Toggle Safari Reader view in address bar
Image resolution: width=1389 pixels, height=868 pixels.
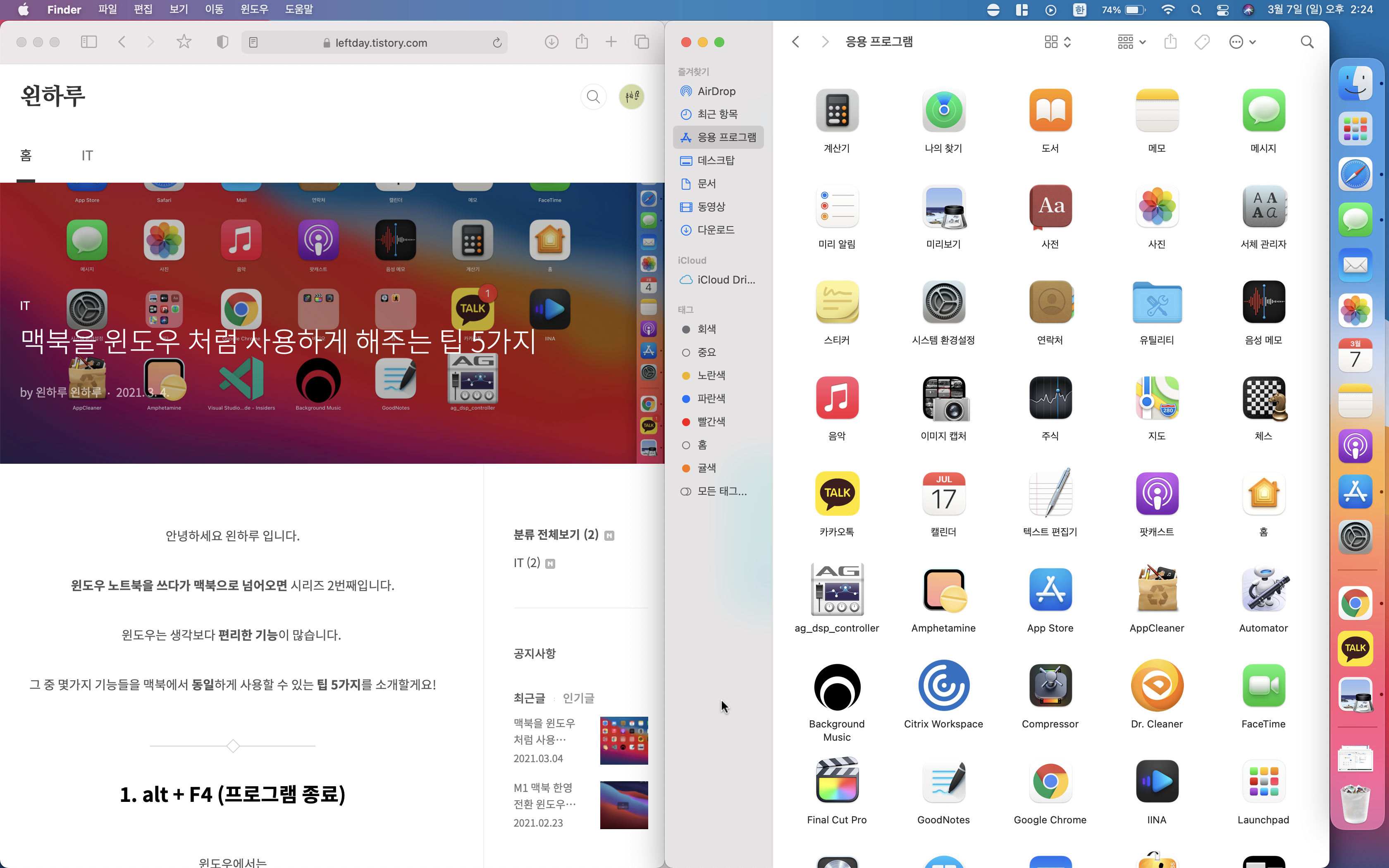pos(253,43)
